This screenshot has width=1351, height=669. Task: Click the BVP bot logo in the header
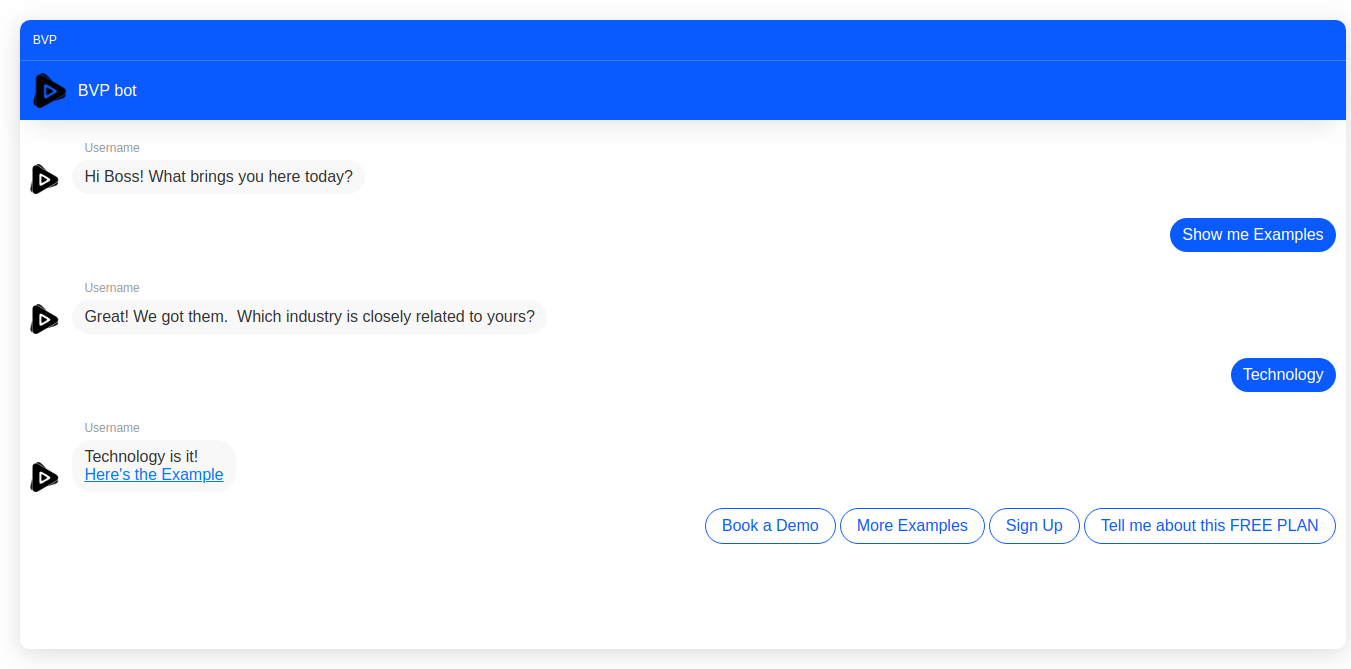pos(49,91)
